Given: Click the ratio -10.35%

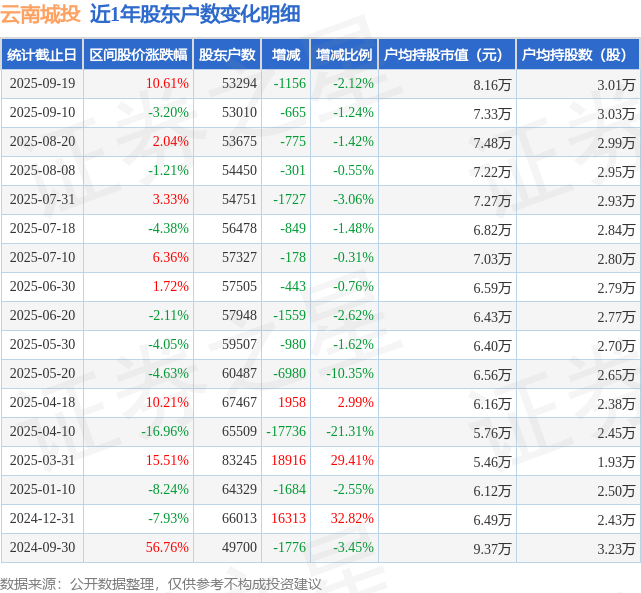Looking at the screenshot, I should (x=350, y=374).
